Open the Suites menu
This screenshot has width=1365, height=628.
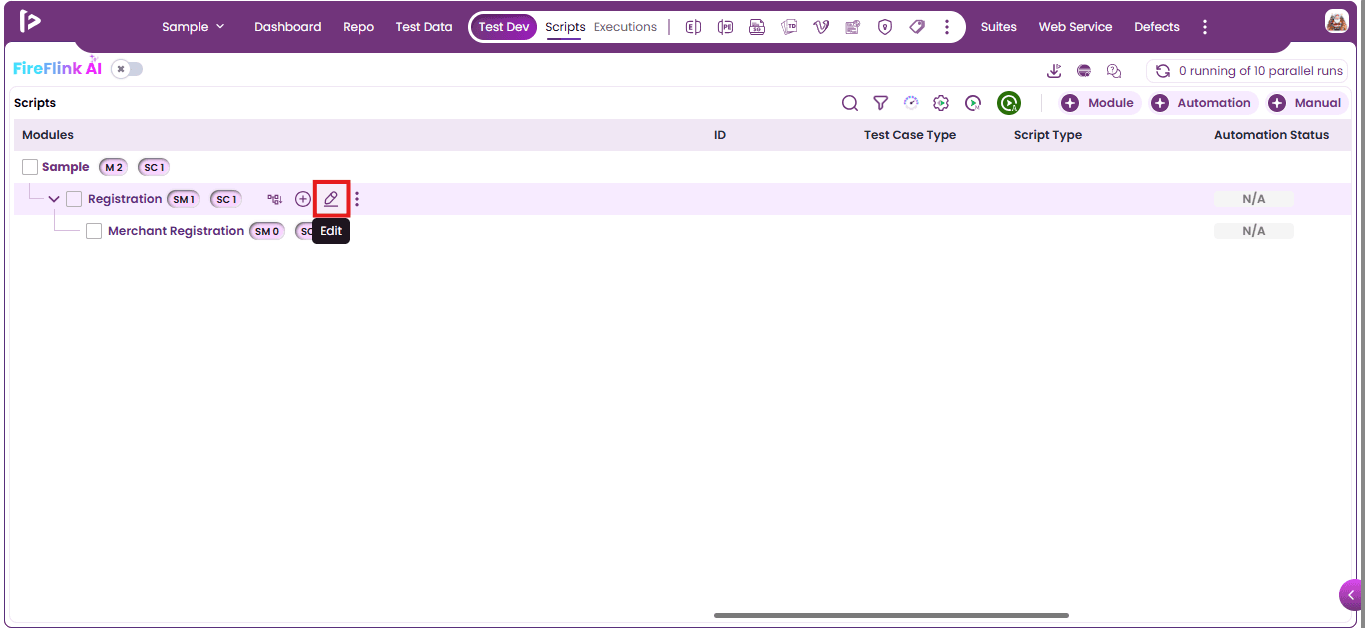(998, 27)
